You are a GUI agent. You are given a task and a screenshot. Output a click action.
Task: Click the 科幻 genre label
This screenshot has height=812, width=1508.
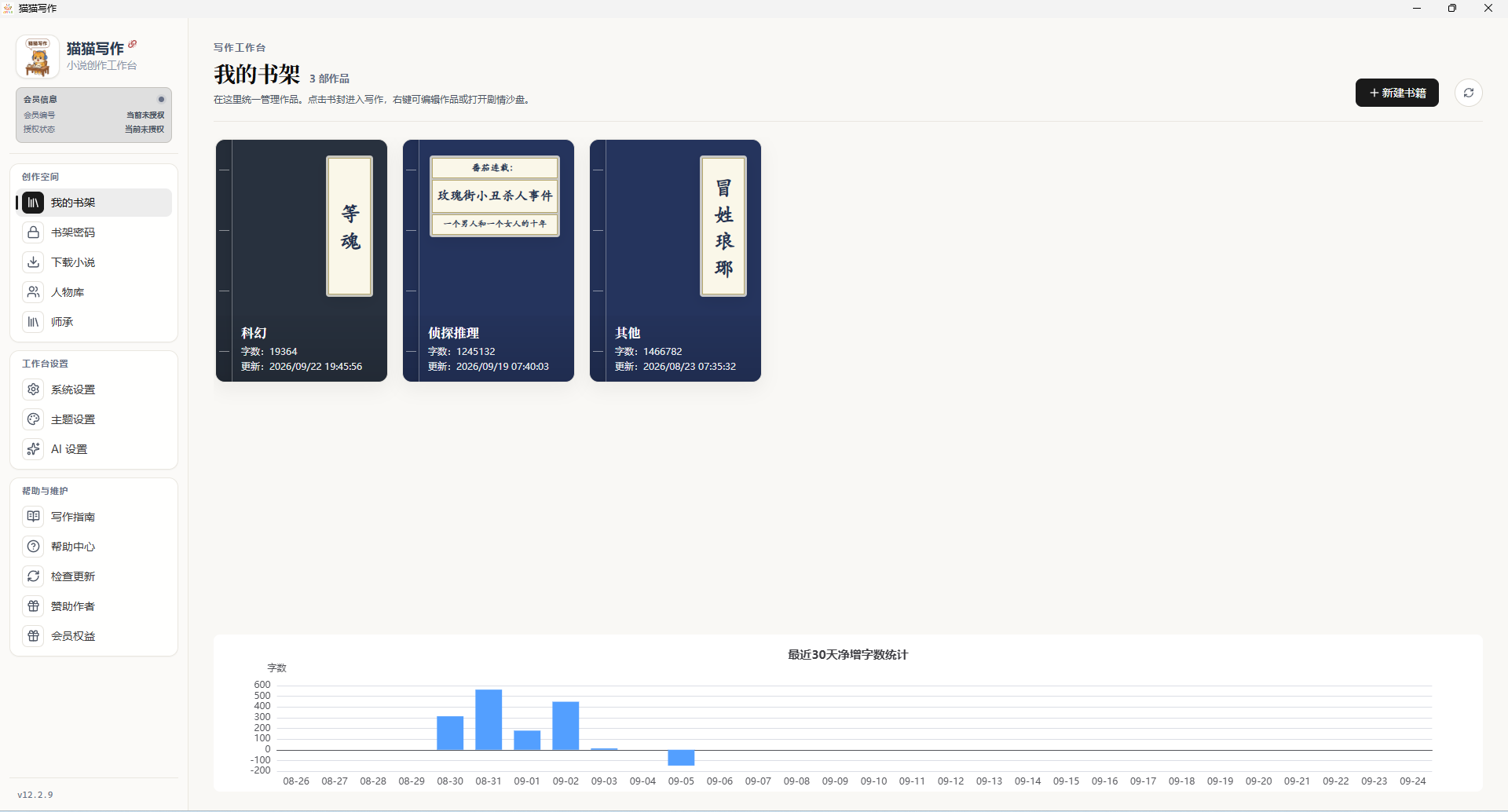[254, 333]
